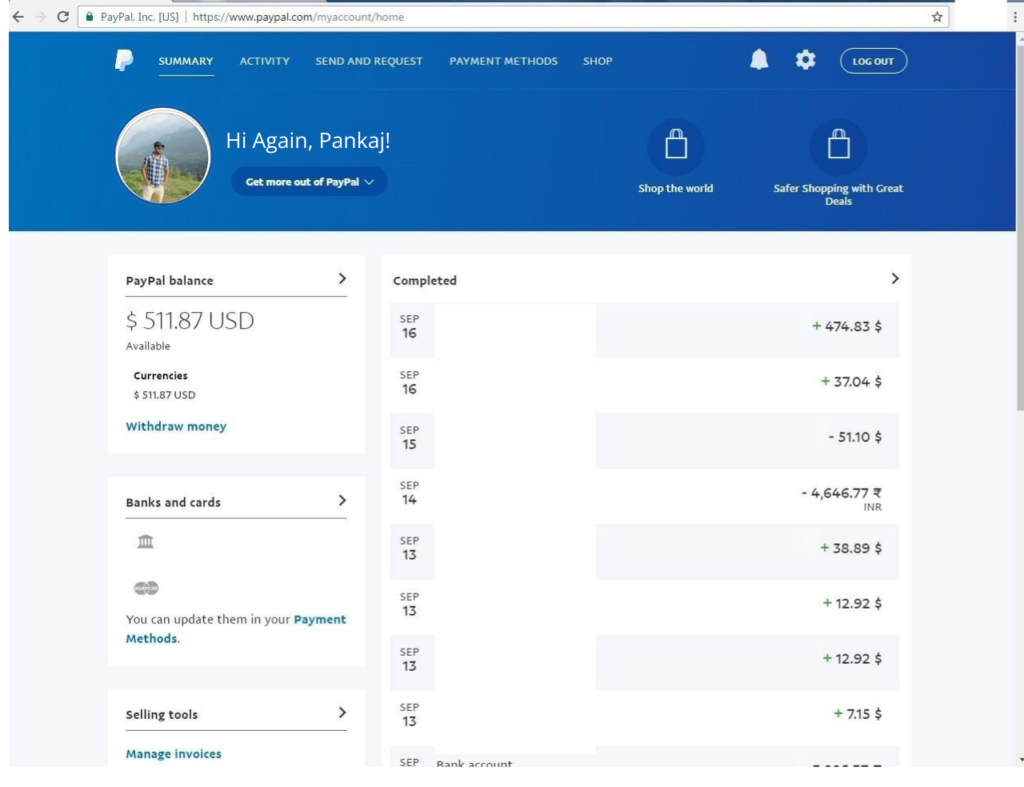This screenshot has width=1024, height=787.
Task: Click the Mastercard card icon
Action: [146, 588]
